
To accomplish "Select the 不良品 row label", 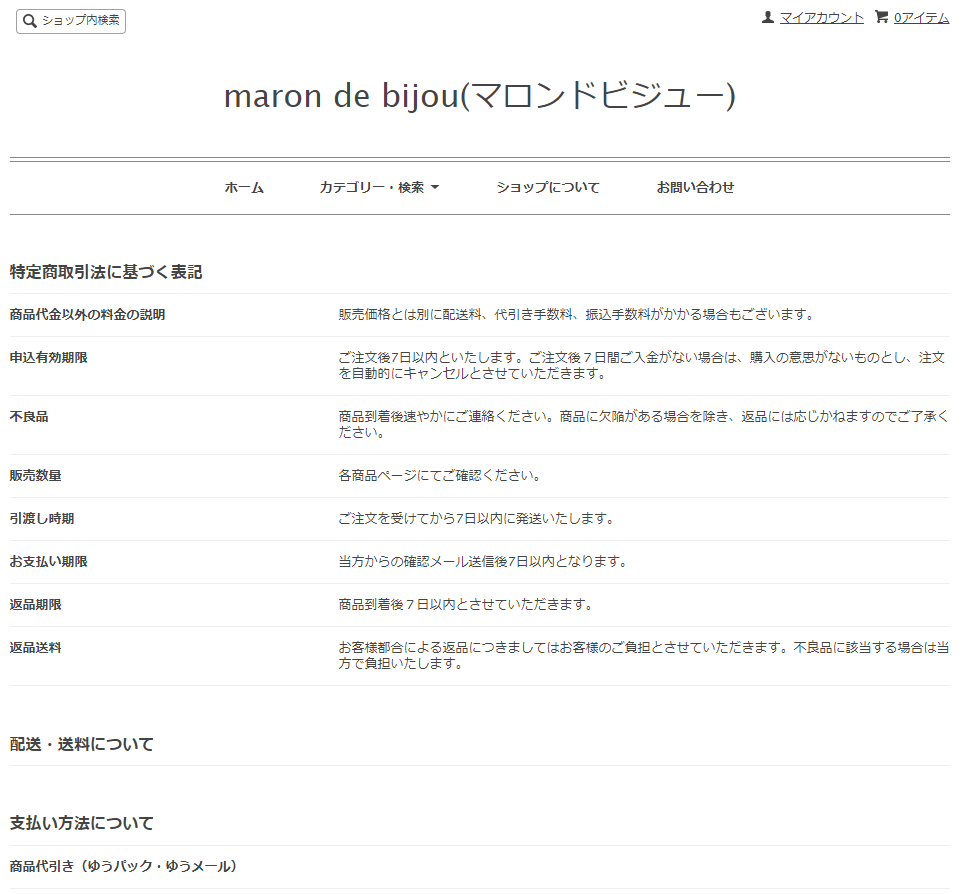I will 29,416.
